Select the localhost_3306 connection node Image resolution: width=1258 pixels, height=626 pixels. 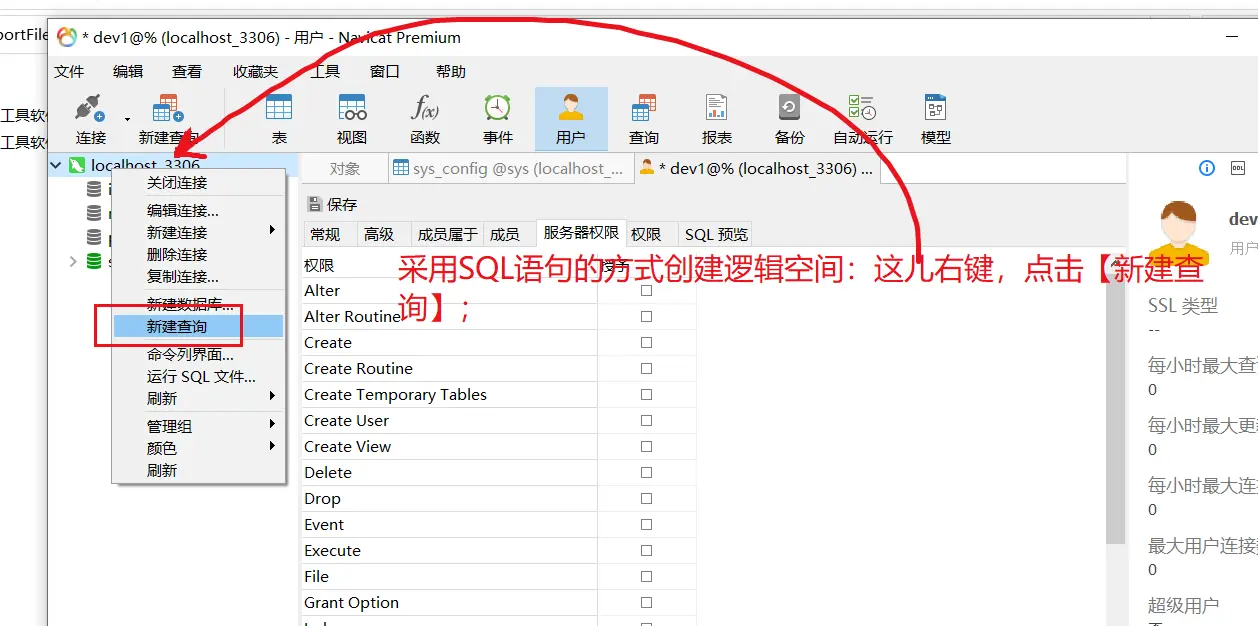[145, 165]
